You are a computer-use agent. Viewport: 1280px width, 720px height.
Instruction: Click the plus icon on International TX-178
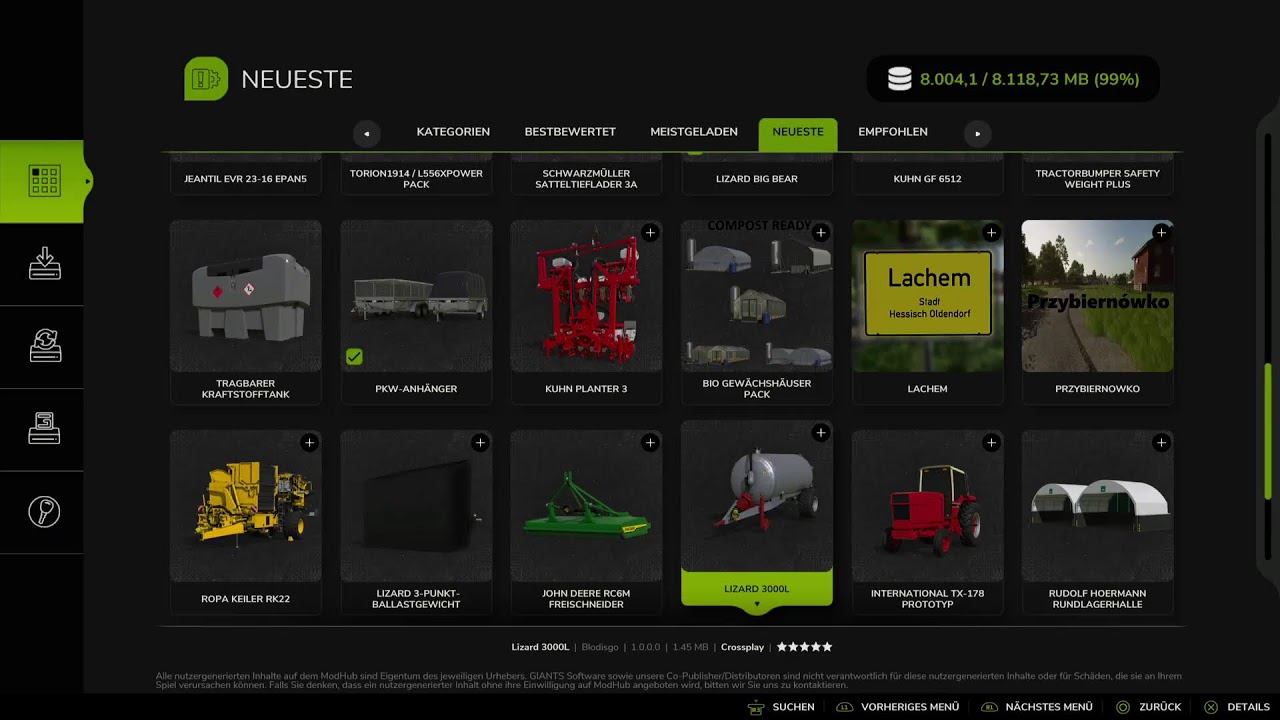[991, 442]
